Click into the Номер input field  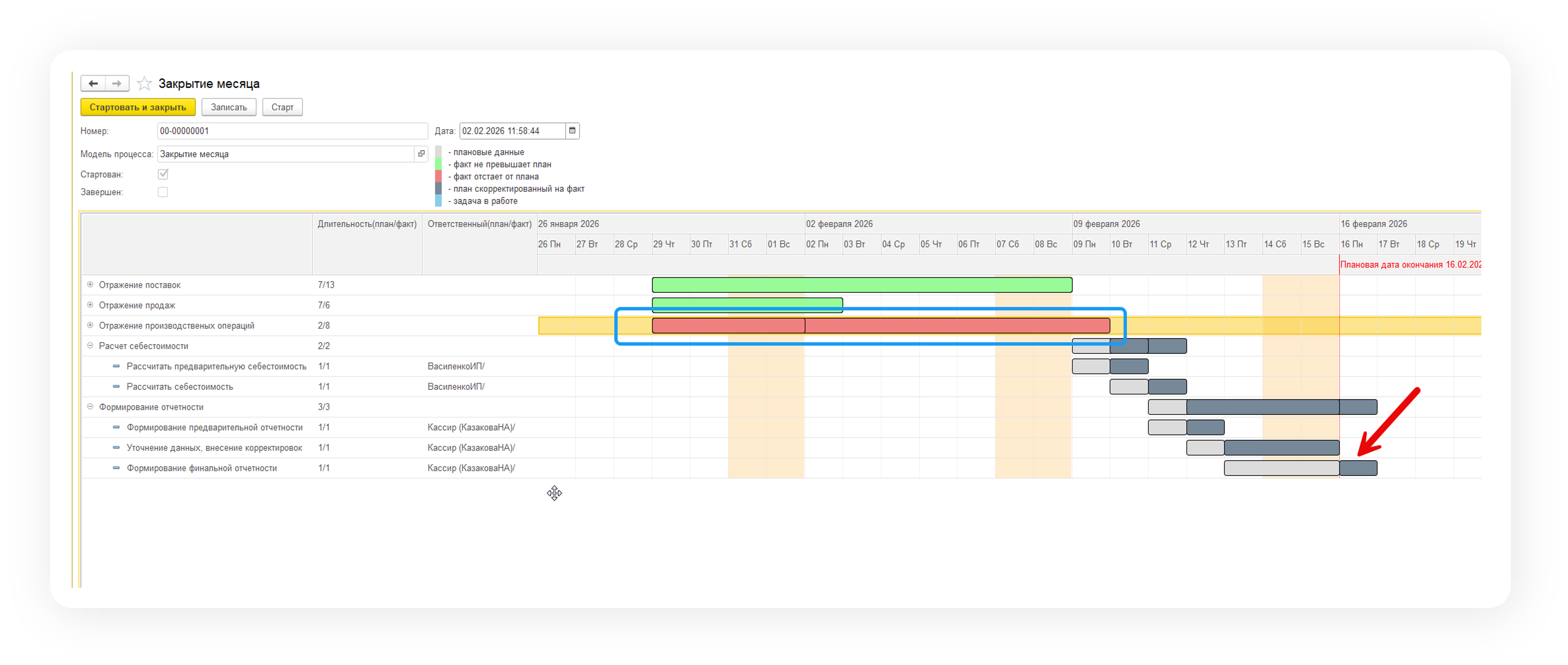pos(292,131)
